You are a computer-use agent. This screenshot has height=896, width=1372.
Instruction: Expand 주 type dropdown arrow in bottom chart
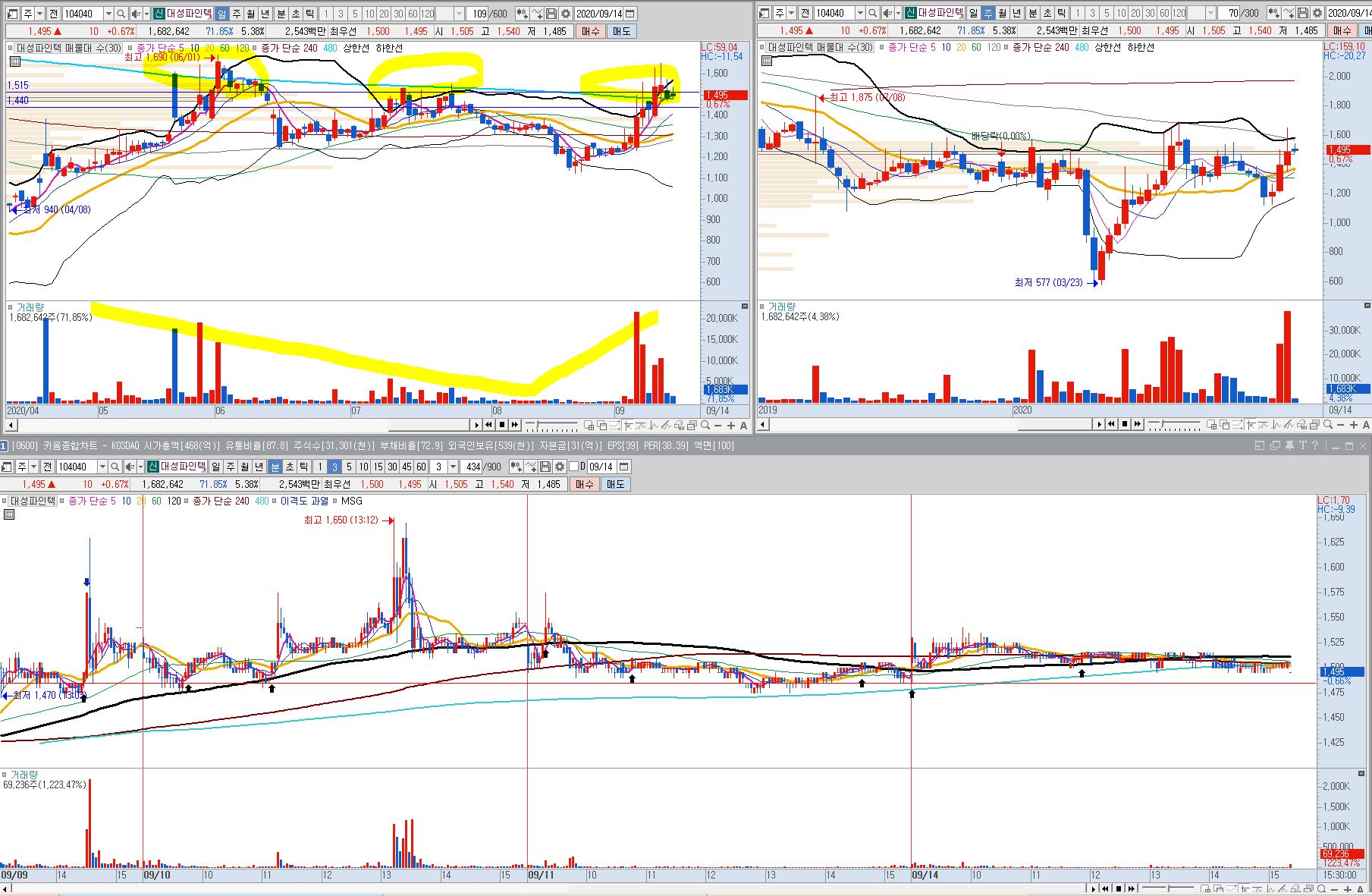point(33,467)
